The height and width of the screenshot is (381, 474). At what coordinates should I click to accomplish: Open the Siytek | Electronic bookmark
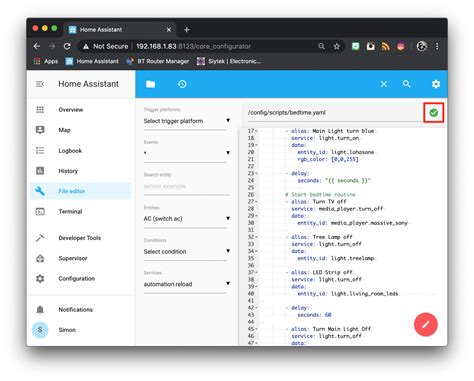pyautogui.click(x=229, y=61)
